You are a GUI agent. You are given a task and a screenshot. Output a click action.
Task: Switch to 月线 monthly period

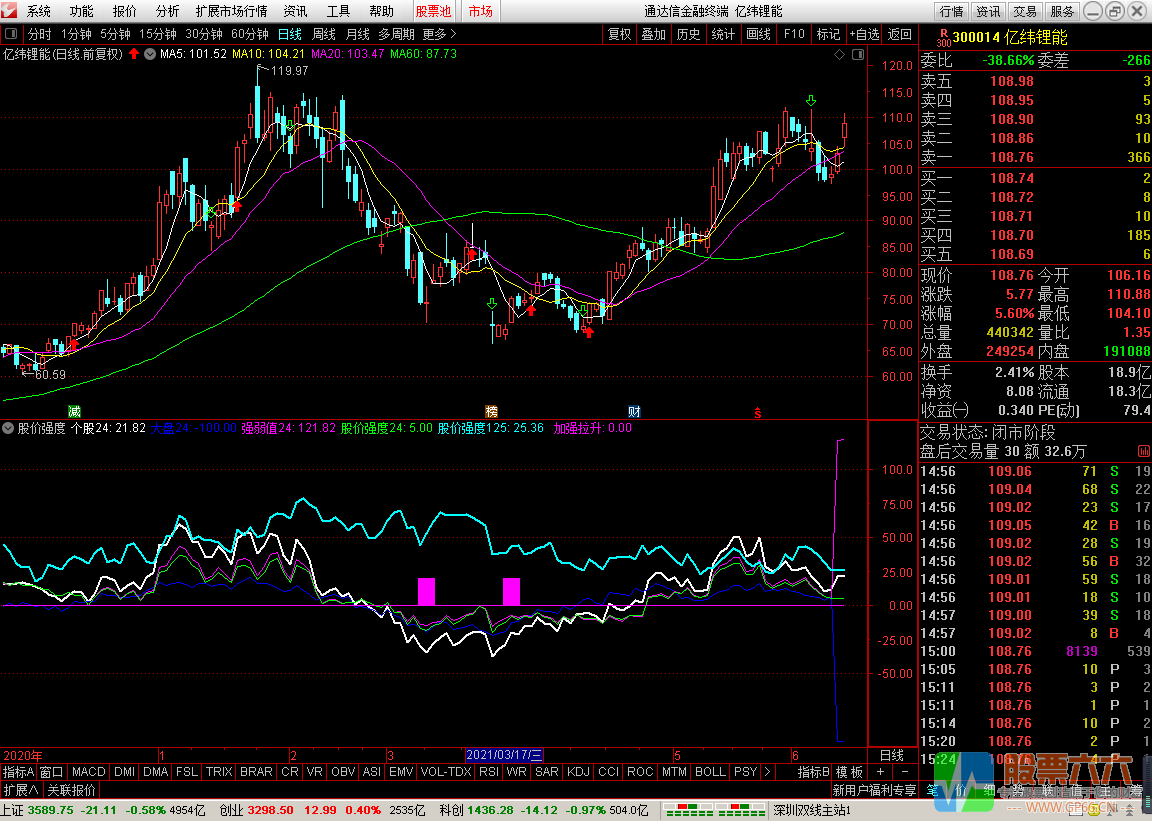357,34
